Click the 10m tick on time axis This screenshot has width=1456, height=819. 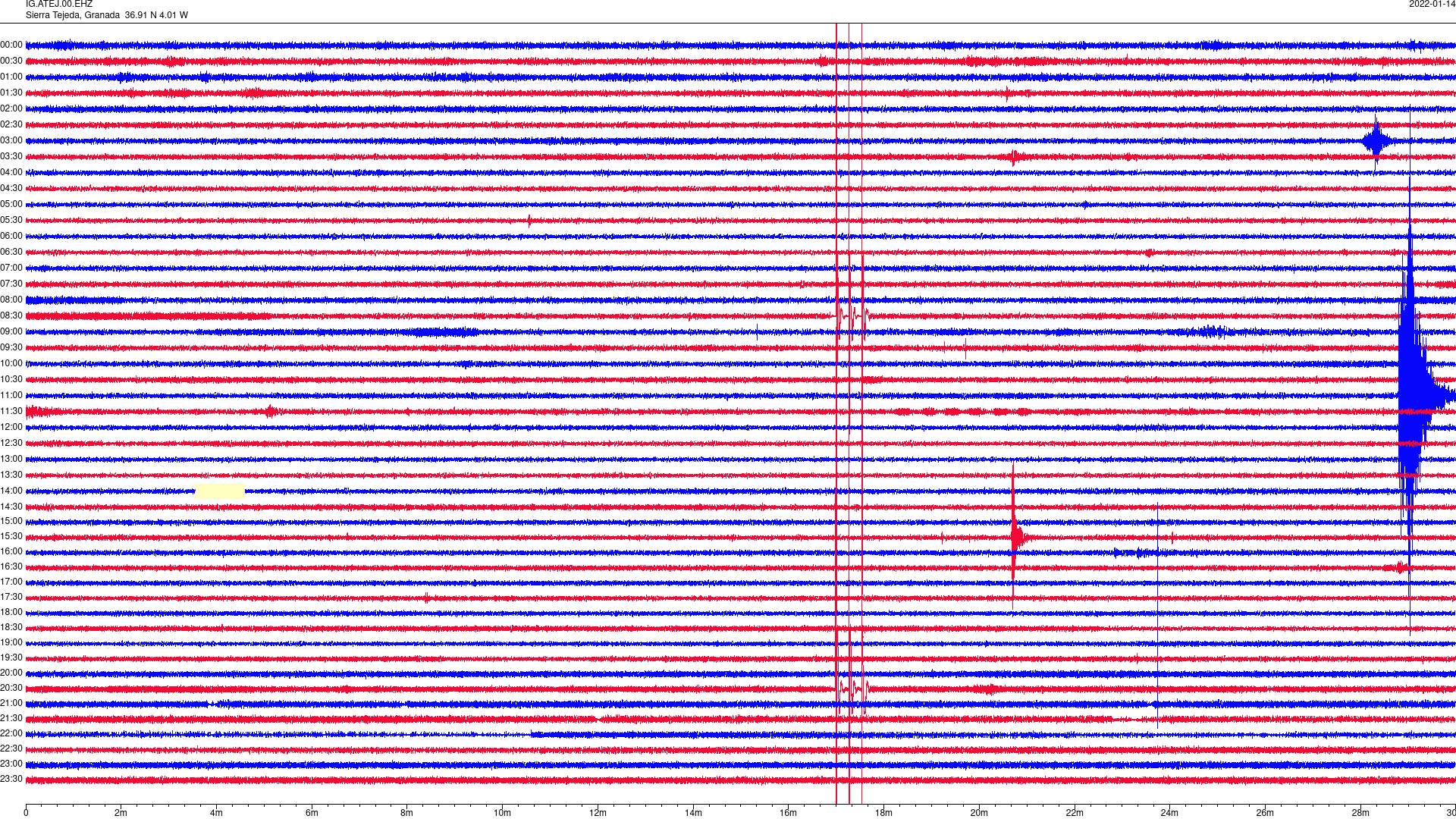(x=502, y=813)
